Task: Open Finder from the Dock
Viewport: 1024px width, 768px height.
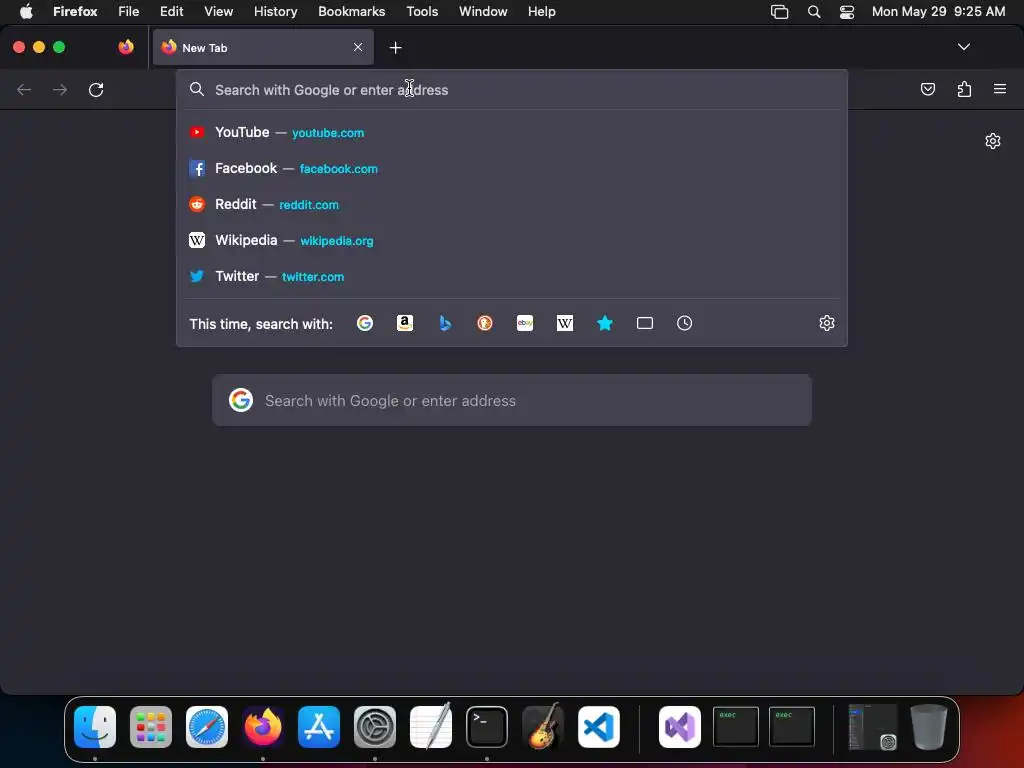Action: coord(95,727)
